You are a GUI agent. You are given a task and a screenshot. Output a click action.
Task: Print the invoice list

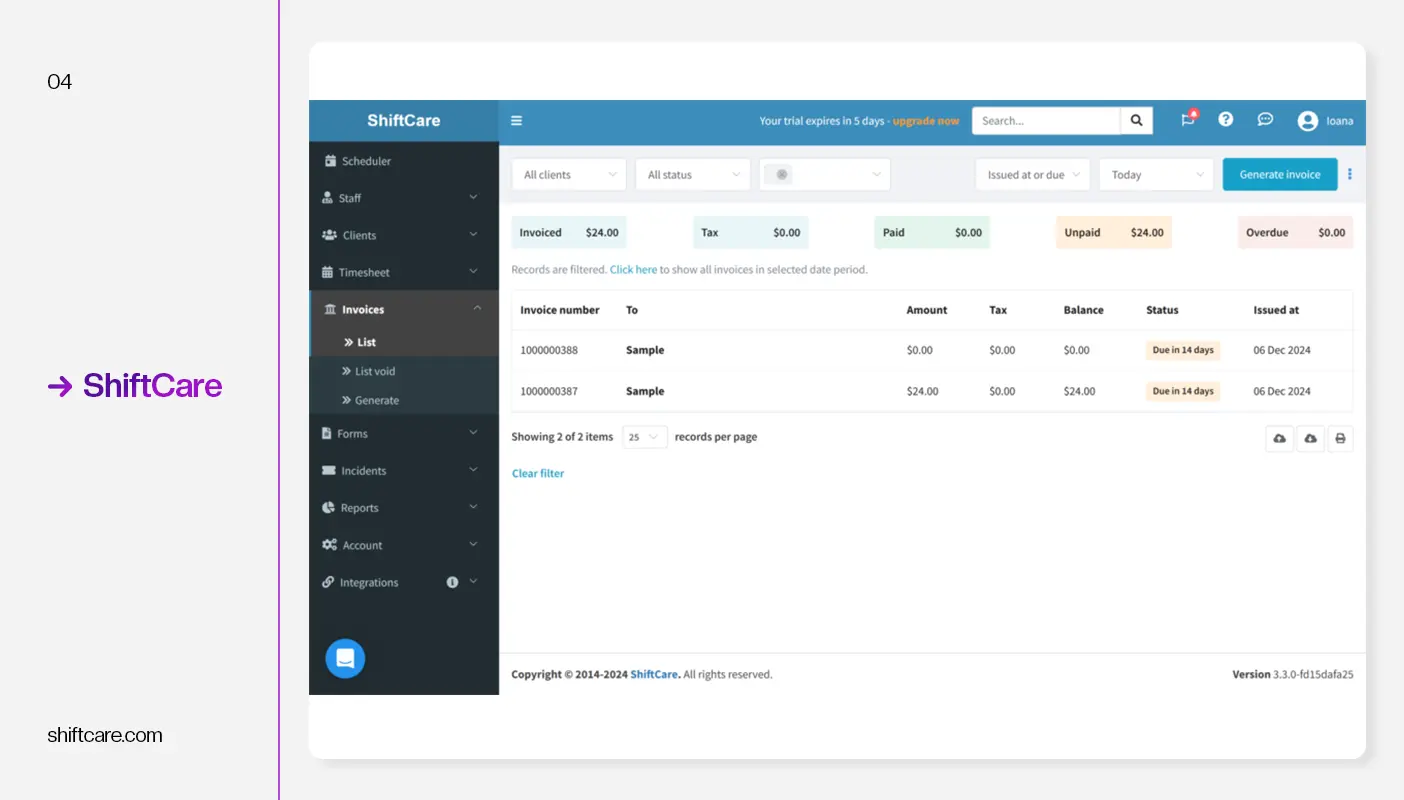pyautogui.click(x=1340, y=438)
